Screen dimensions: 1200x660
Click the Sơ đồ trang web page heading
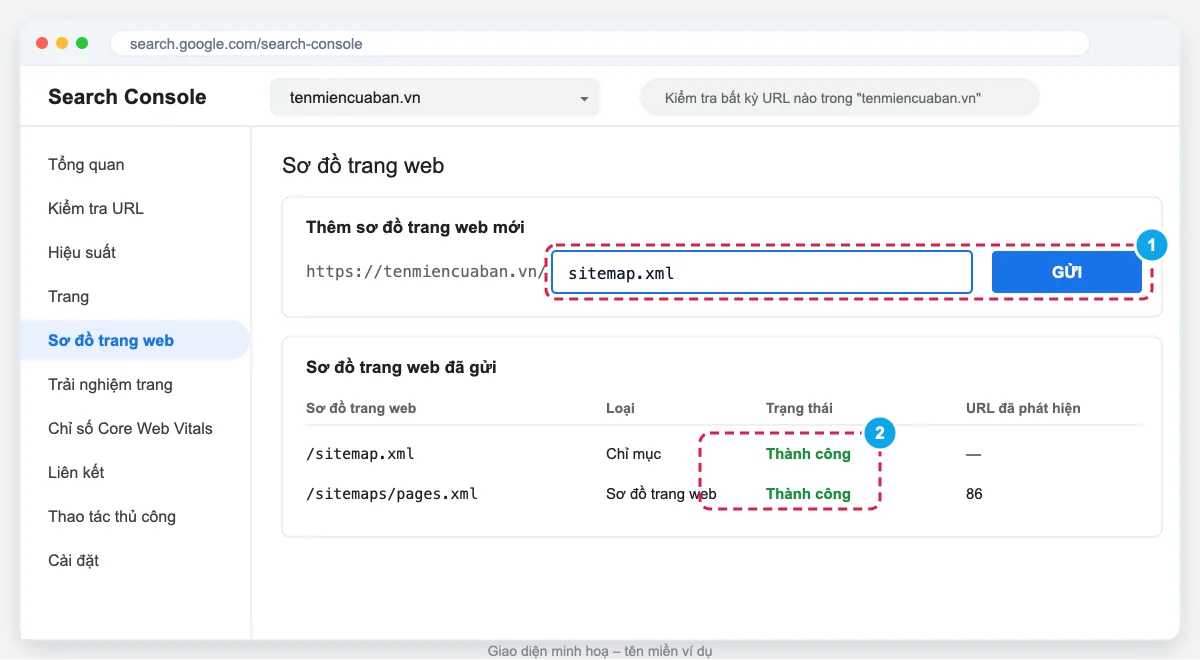click(363, 166)
